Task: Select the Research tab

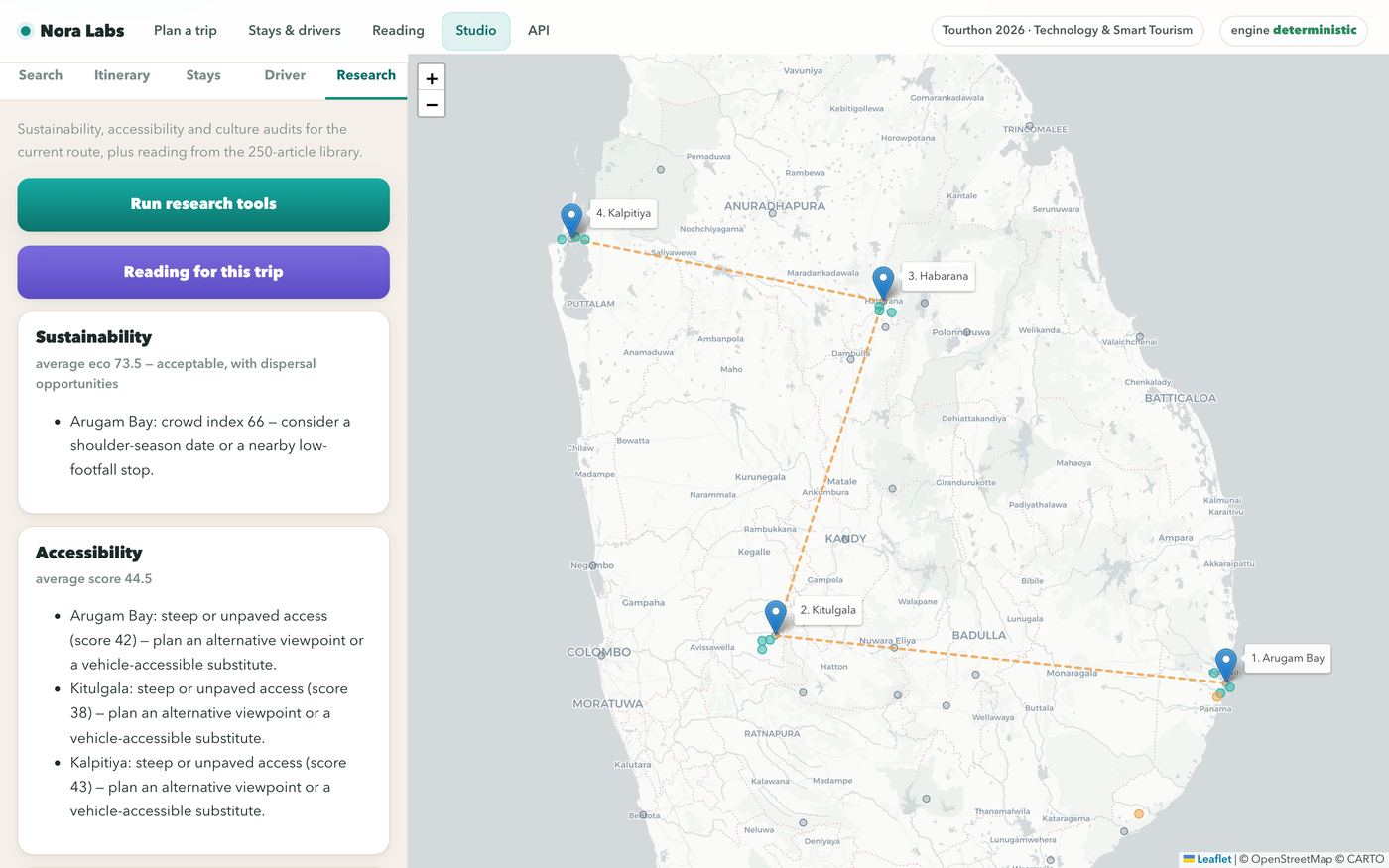Action: point(366,75)
